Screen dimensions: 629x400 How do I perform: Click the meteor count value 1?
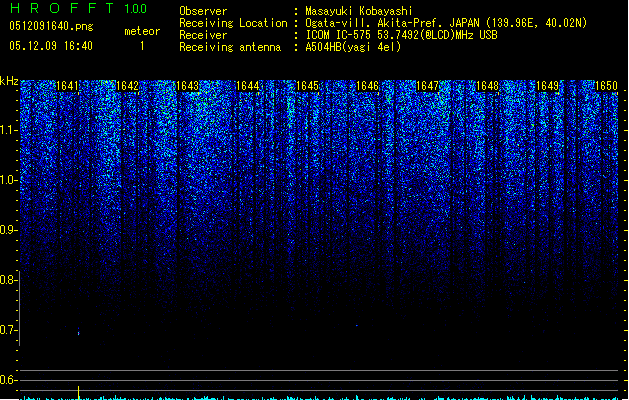[142, 46]
